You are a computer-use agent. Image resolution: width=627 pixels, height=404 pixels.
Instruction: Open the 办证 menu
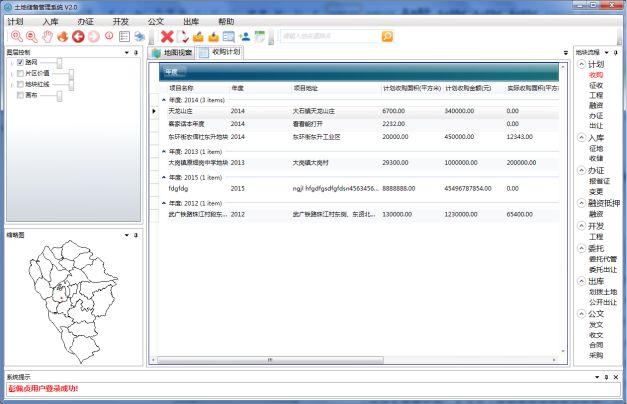click(85, 20)
